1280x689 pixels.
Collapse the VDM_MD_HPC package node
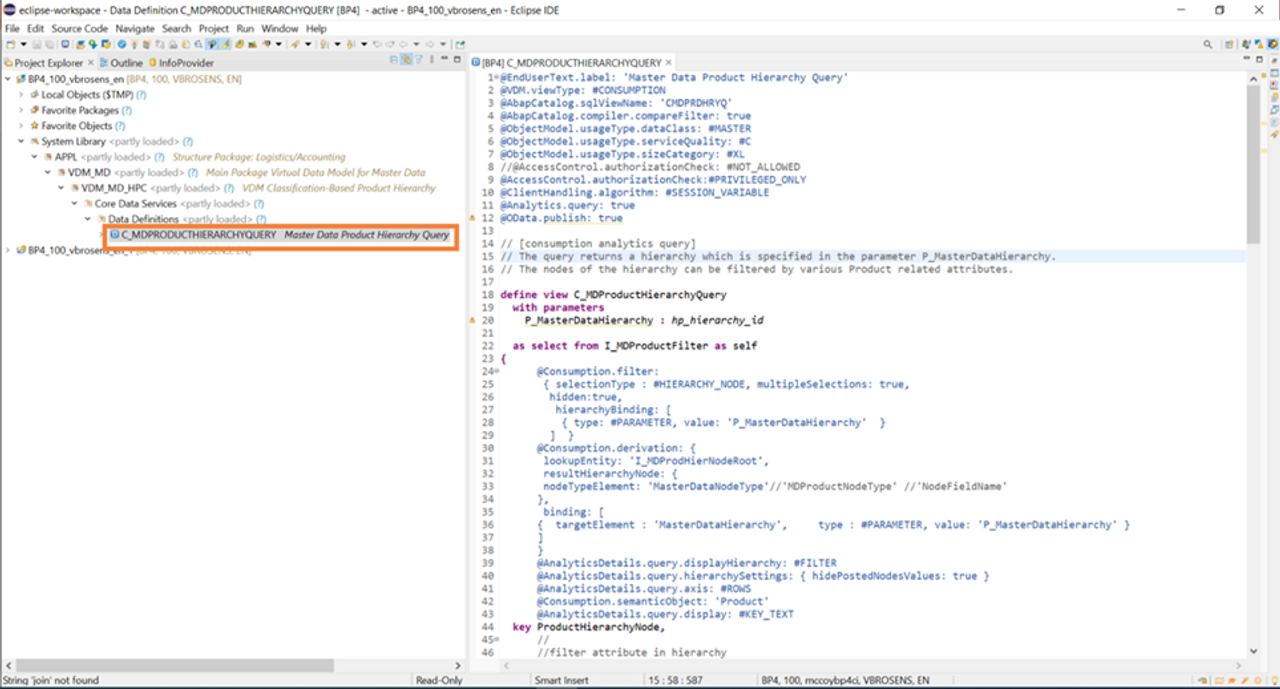[x=61, y=188]
